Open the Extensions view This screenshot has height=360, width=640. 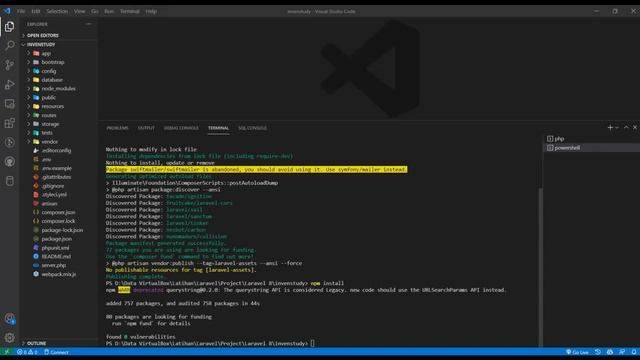pos(9,123)
